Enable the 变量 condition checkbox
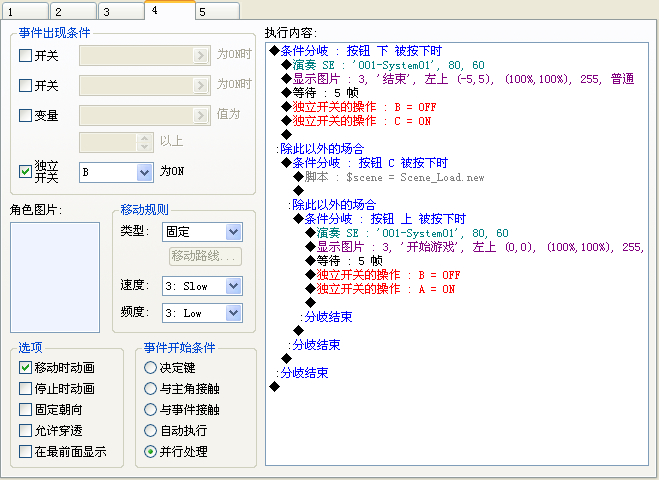This screenshot has height=480, width=659. (x=25, y=115)
